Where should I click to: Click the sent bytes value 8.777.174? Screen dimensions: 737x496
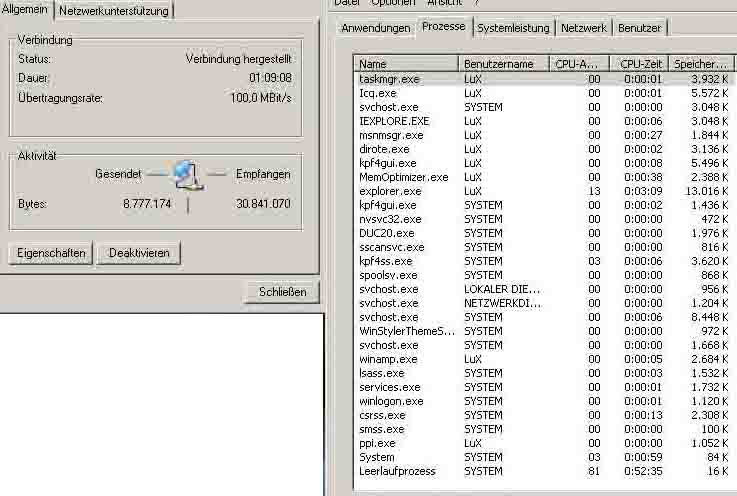coord(147,204)
